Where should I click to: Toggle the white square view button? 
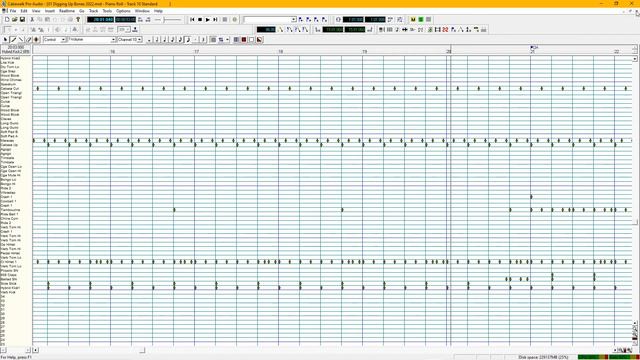point(252,40)
